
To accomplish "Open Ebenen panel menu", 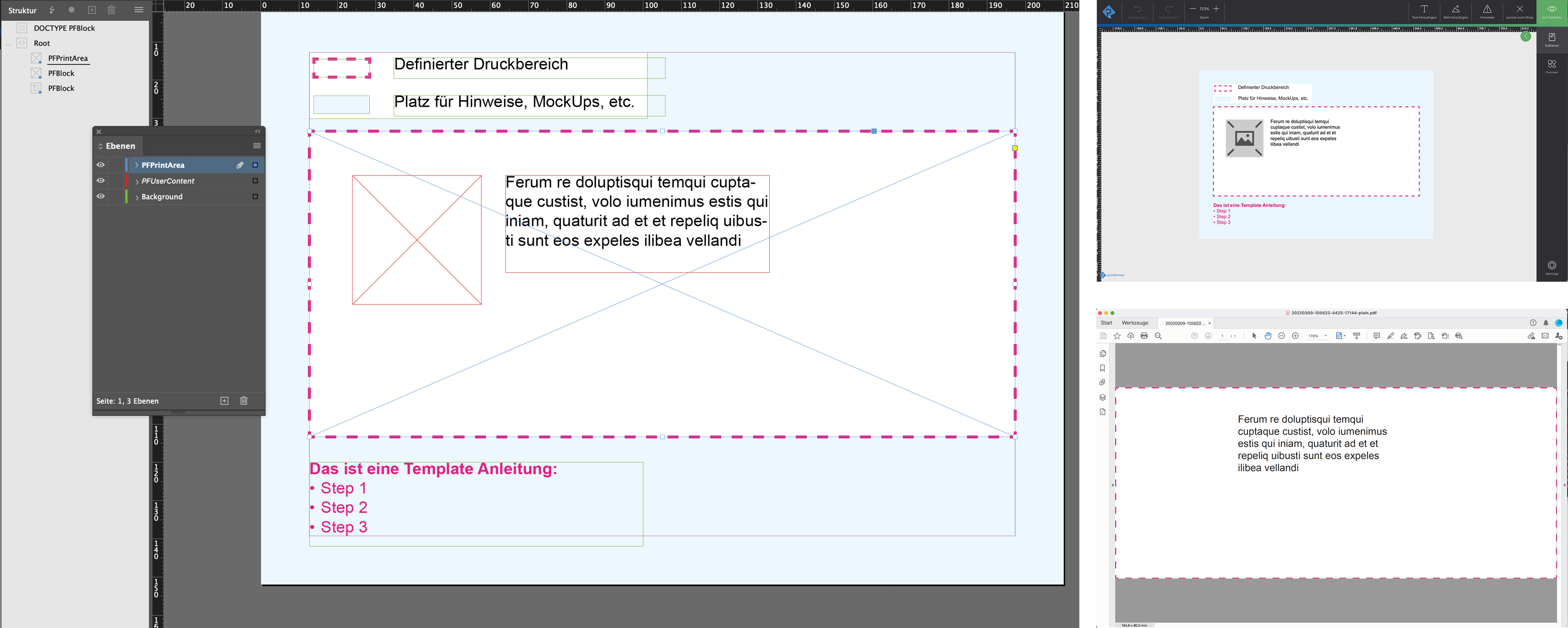I will [257, 146].
